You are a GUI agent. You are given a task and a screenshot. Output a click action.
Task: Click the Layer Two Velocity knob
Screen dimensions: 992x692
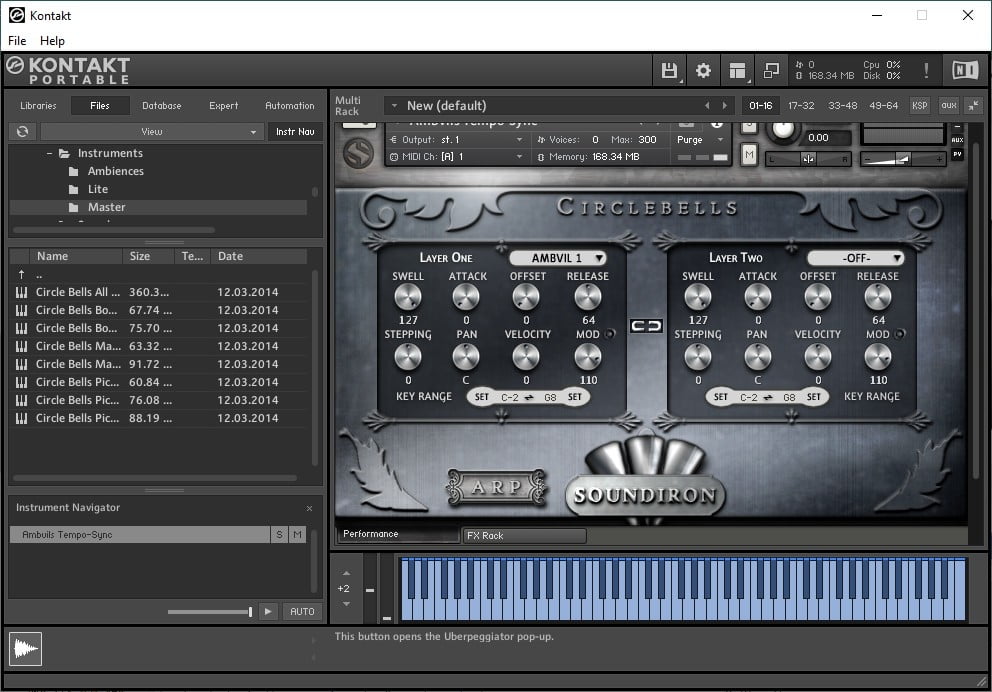817,357
